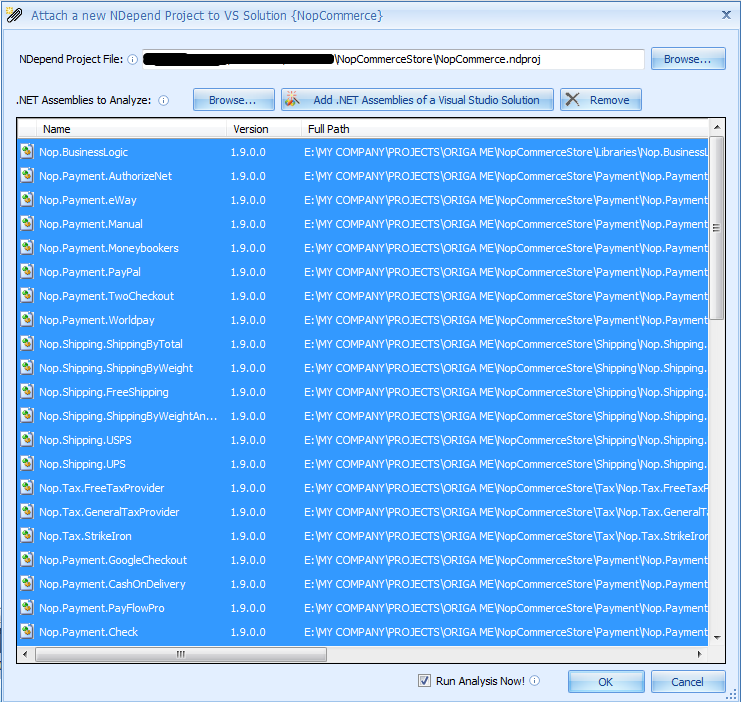Screen dimensions: 741x702
Task: Click the Nop.Payment.Worldpay assembly icon
Action: [x=27, y=320]
